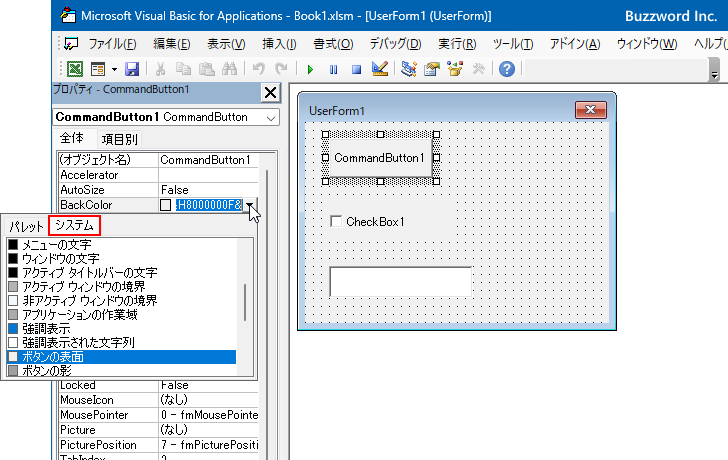Screen dimensions: 728x460
Task: Switch to the 全体 tab
Action: (72, 138)
